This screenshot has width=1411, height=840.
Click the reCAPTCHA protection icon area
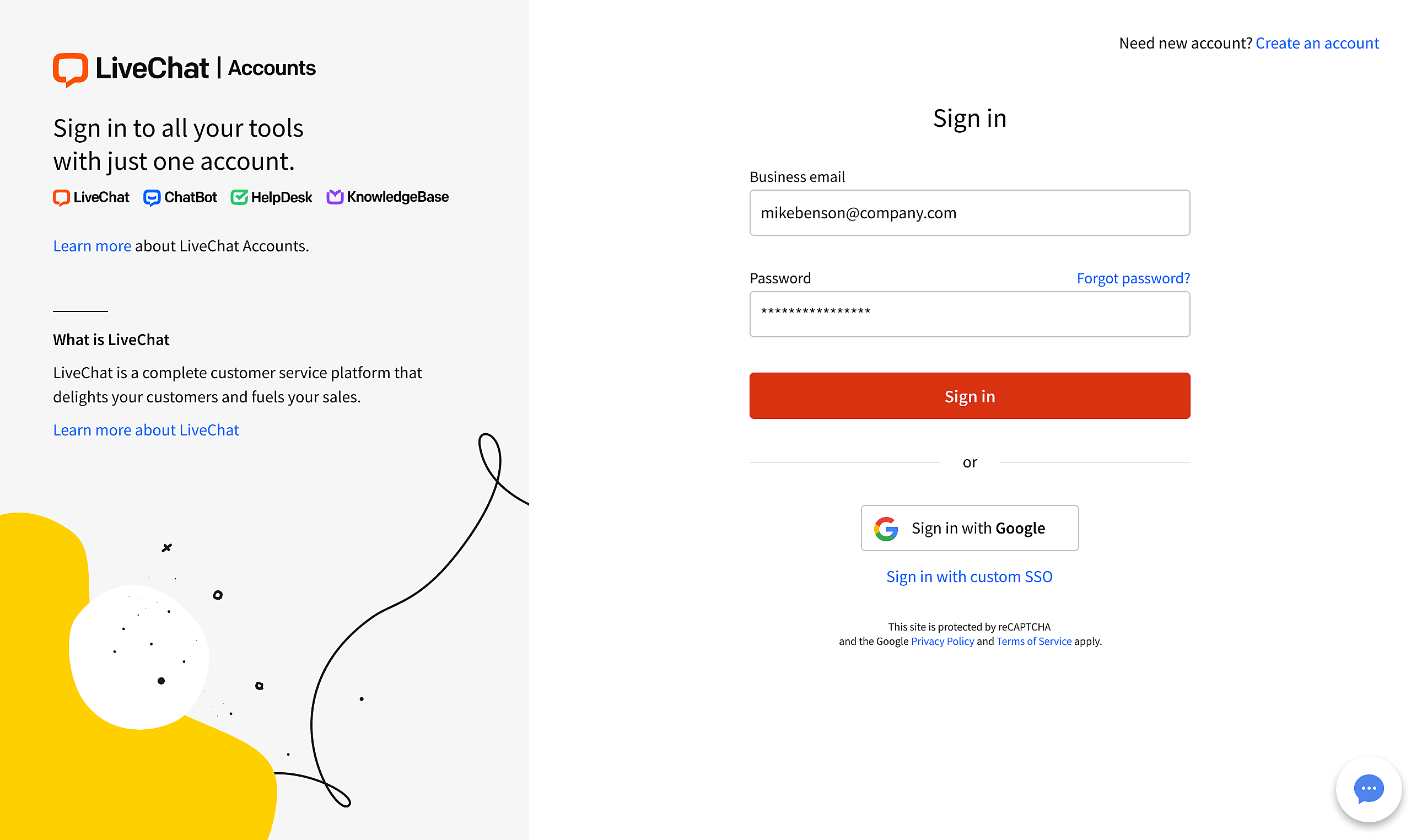tap(970, 634)
